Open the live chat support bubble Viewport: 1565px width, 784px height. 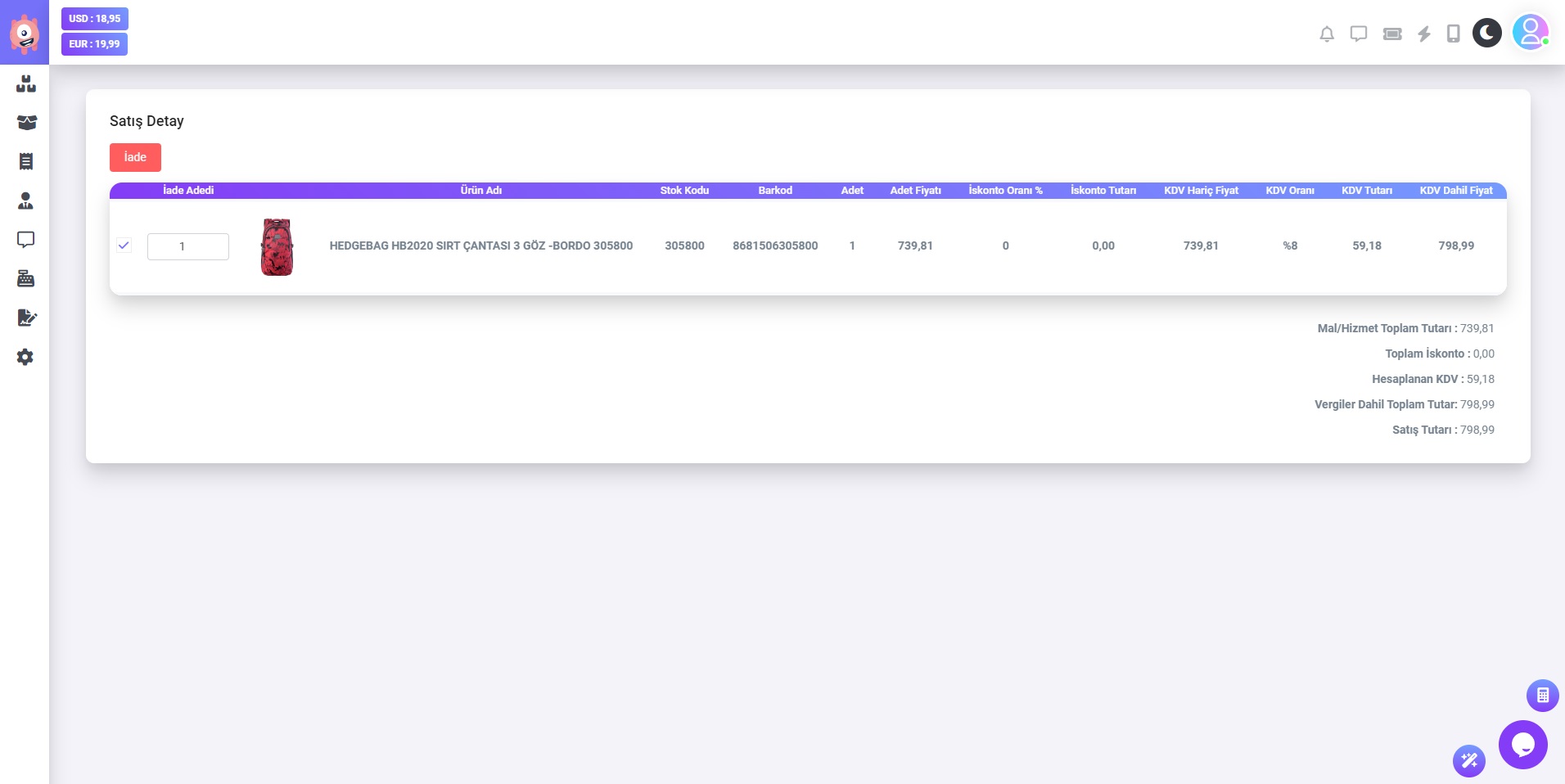pyautogui.click(x=1522, y=745)
